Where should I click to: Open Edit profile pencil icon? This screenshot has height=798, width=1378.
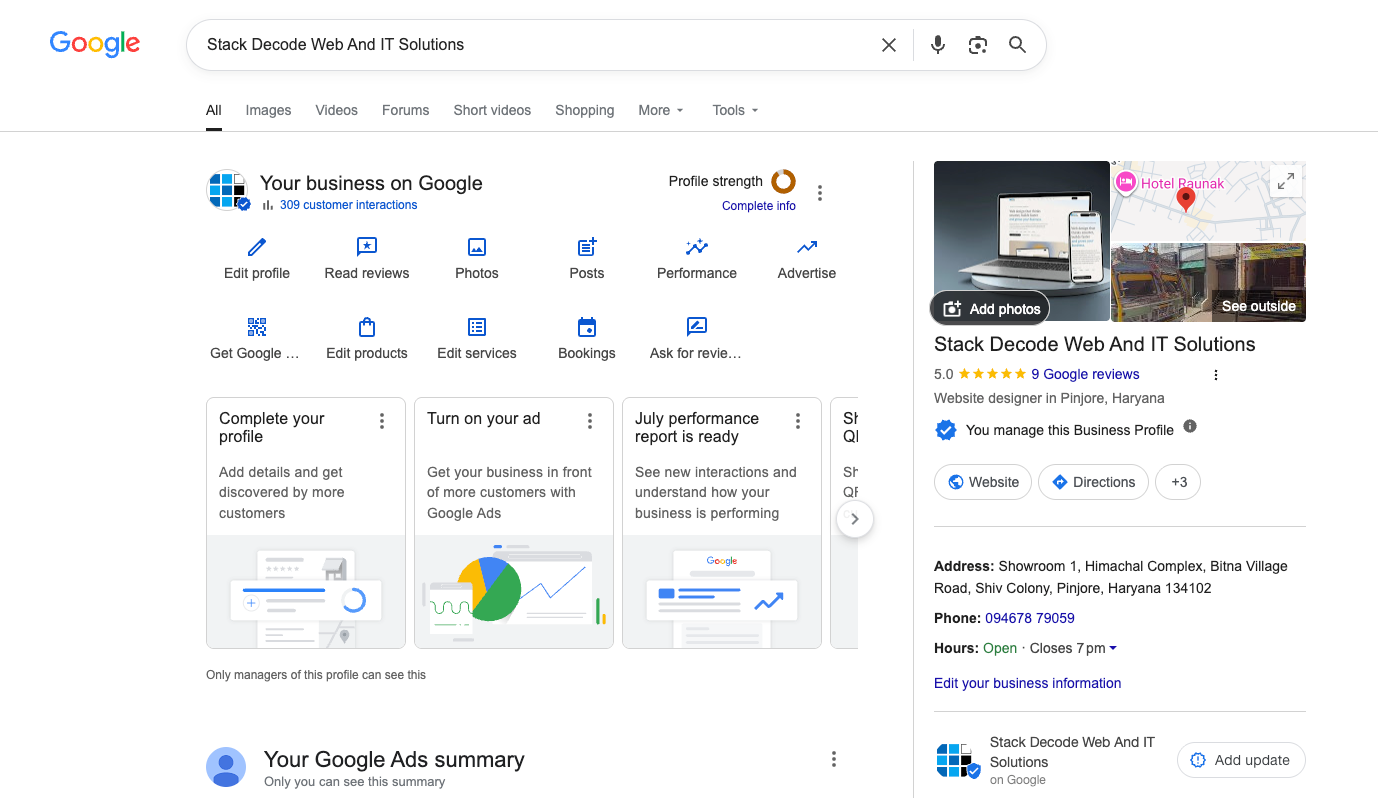[257, 247]
